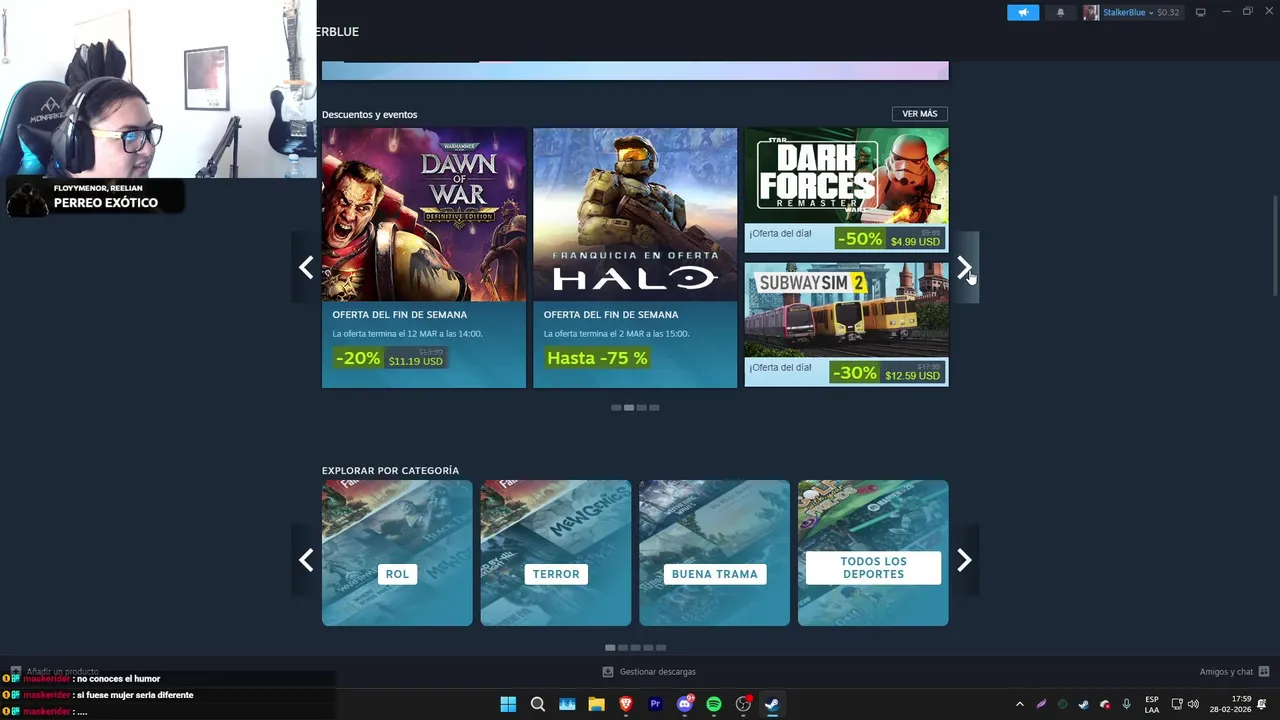Select third discounts carousel page dot
1280x720 pixels.
[642, 408]
